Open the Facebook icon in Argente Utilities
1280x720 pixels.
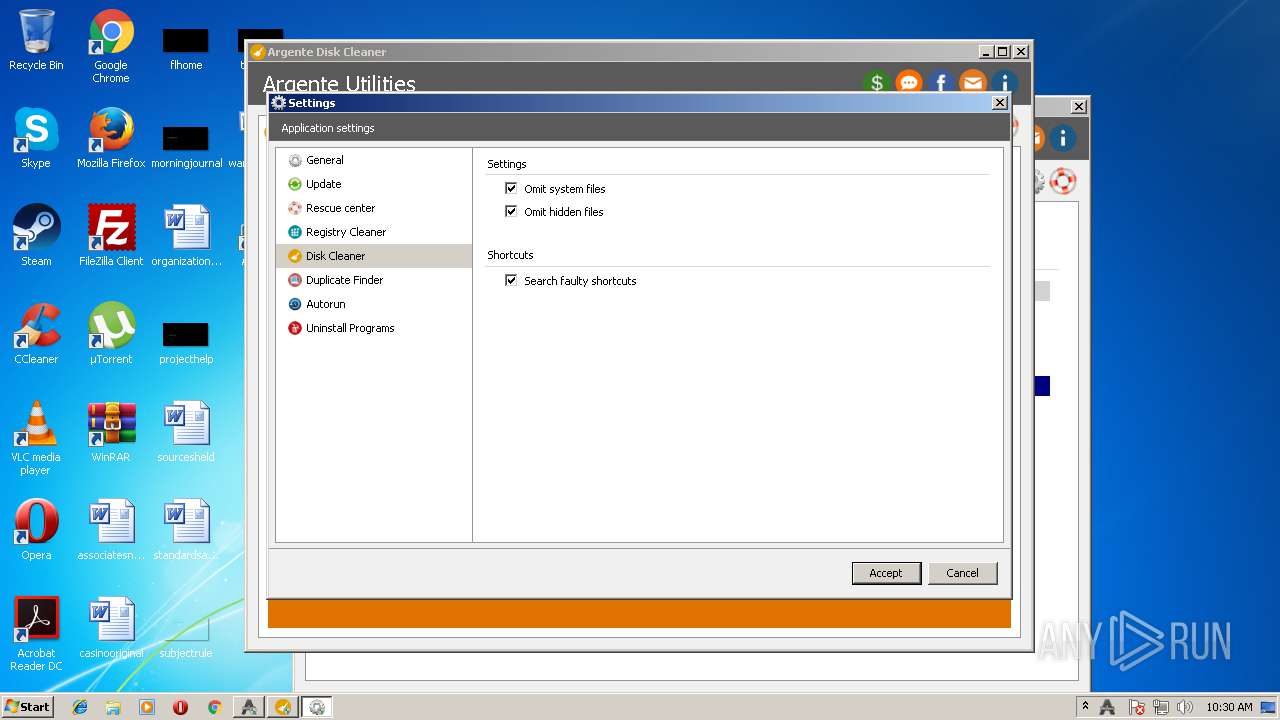(x=941, y=83)
